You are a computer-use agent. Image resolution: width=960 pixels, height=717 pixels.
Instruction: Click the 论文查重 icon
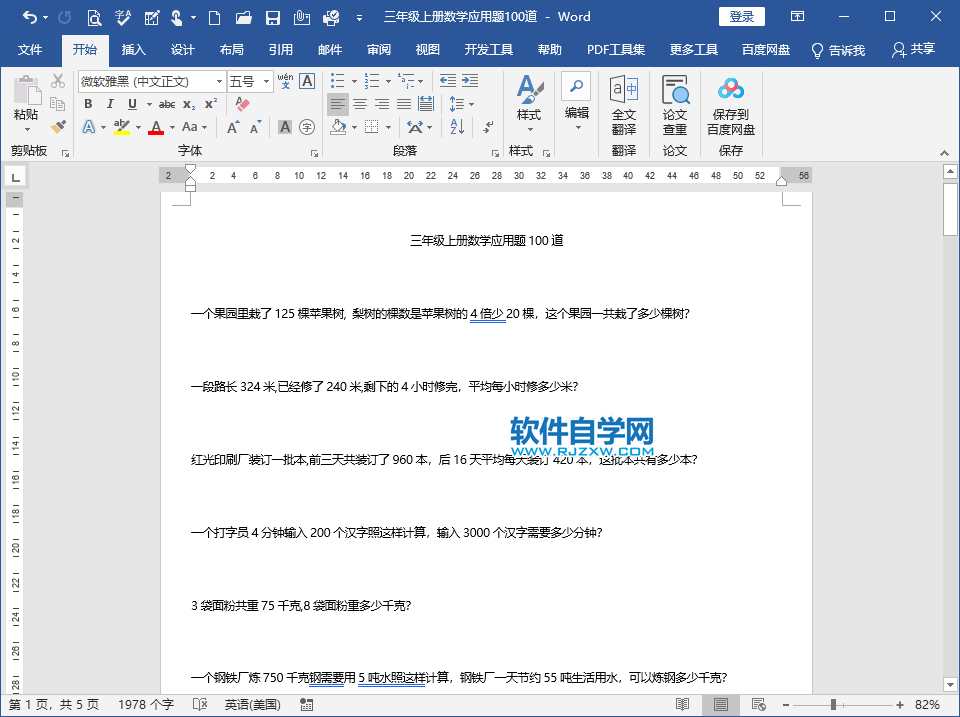(x=675, y=104)
